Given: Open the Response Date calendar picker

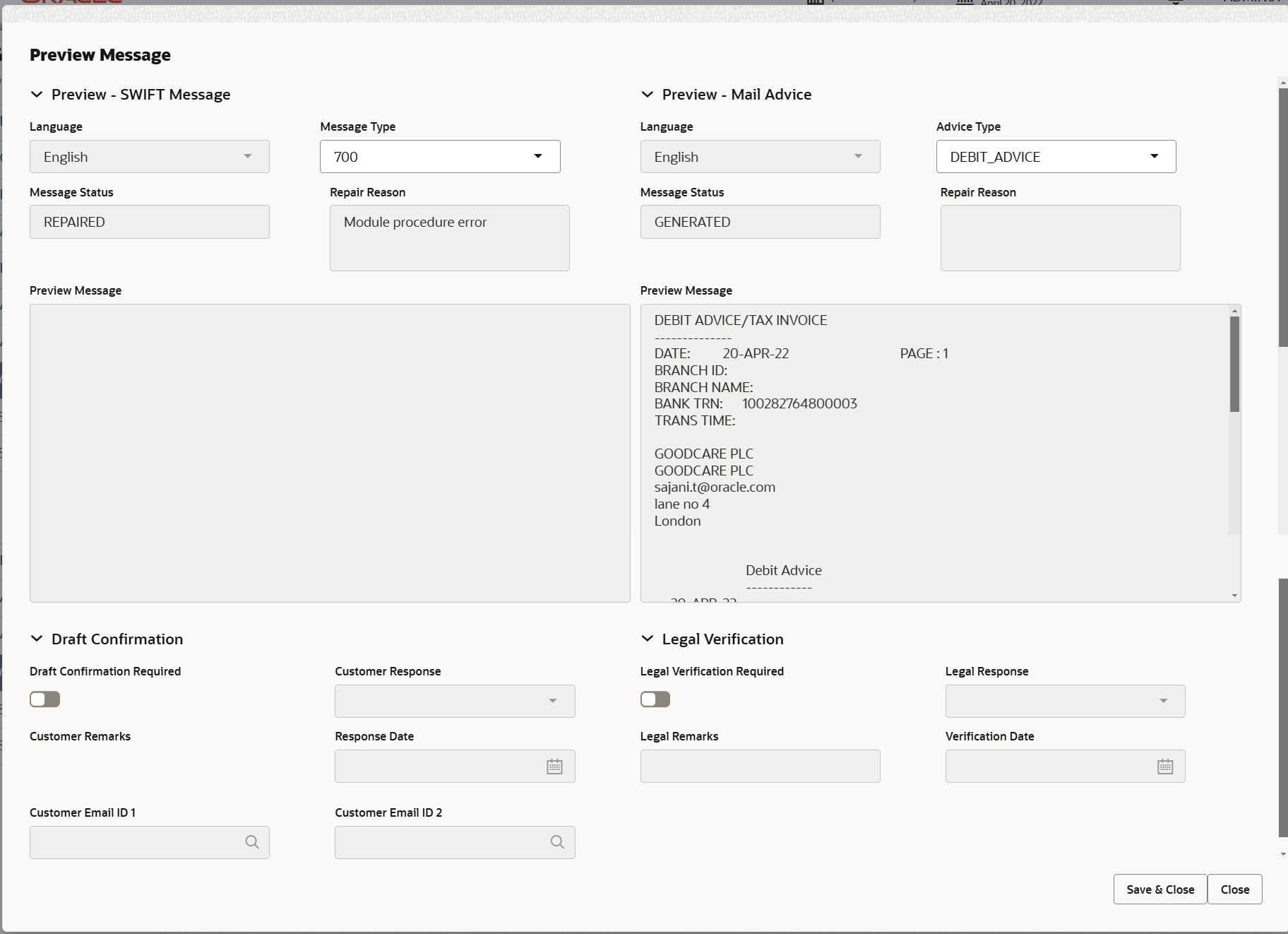Looking at the screenshot, I should point(554,767).
